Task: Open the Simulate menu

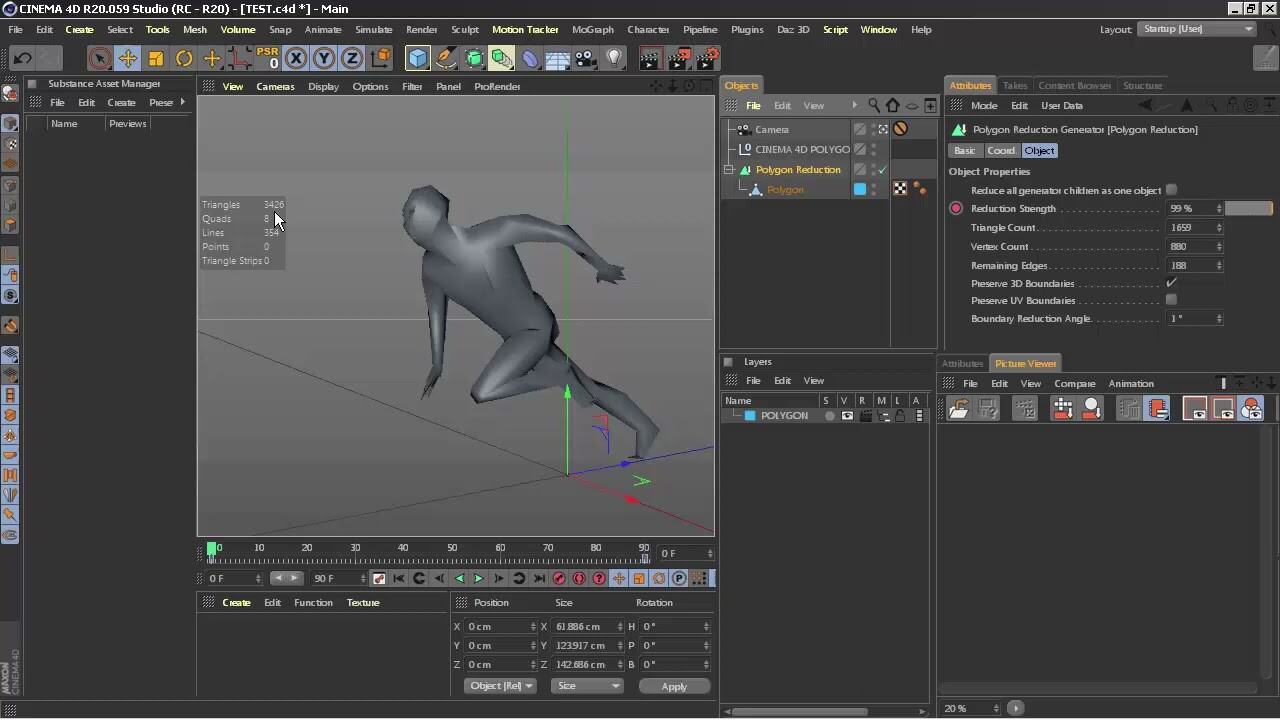Action: [373, 29]
